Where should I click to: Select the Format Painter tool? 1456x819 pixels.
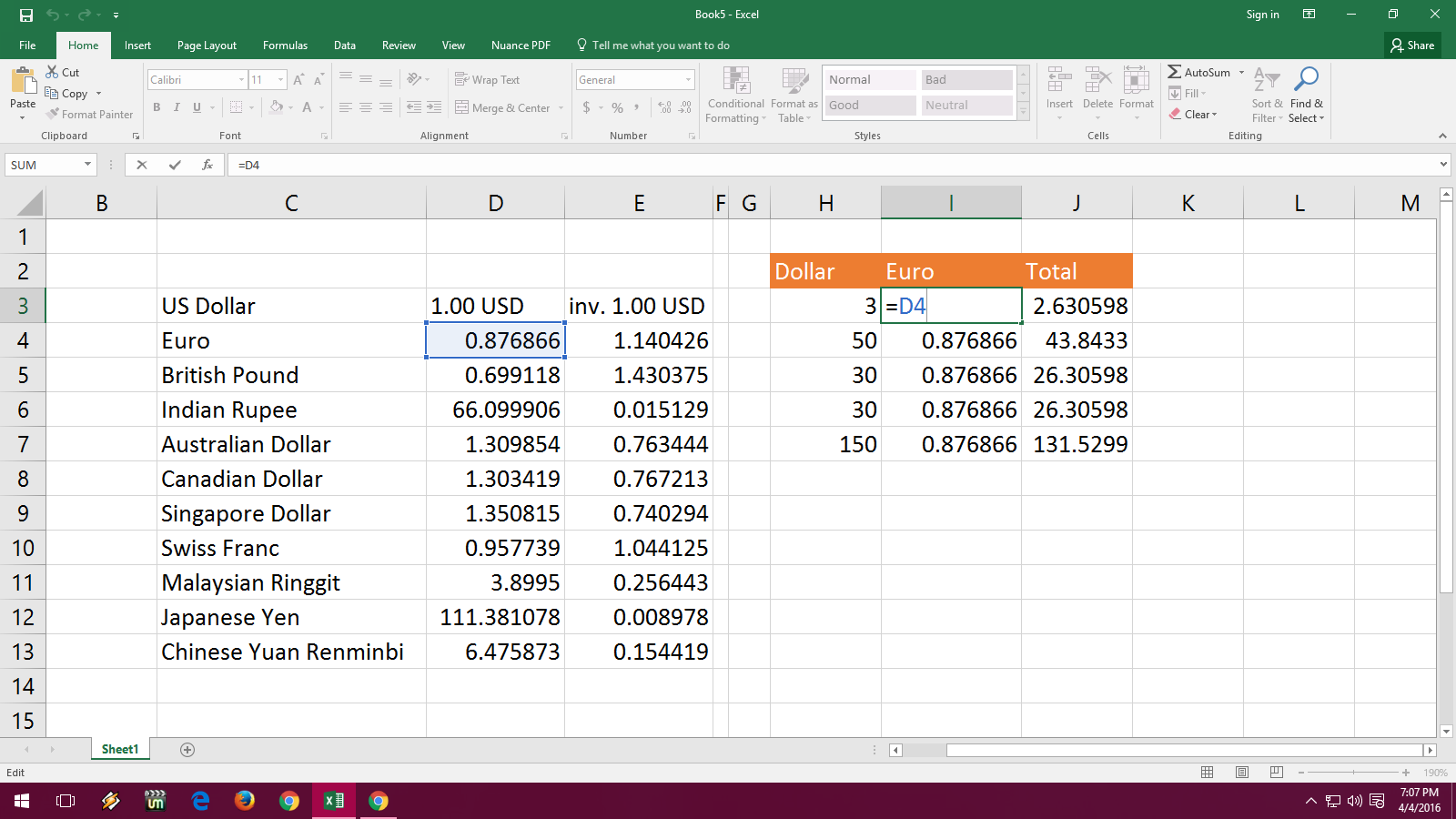(89, 114)
